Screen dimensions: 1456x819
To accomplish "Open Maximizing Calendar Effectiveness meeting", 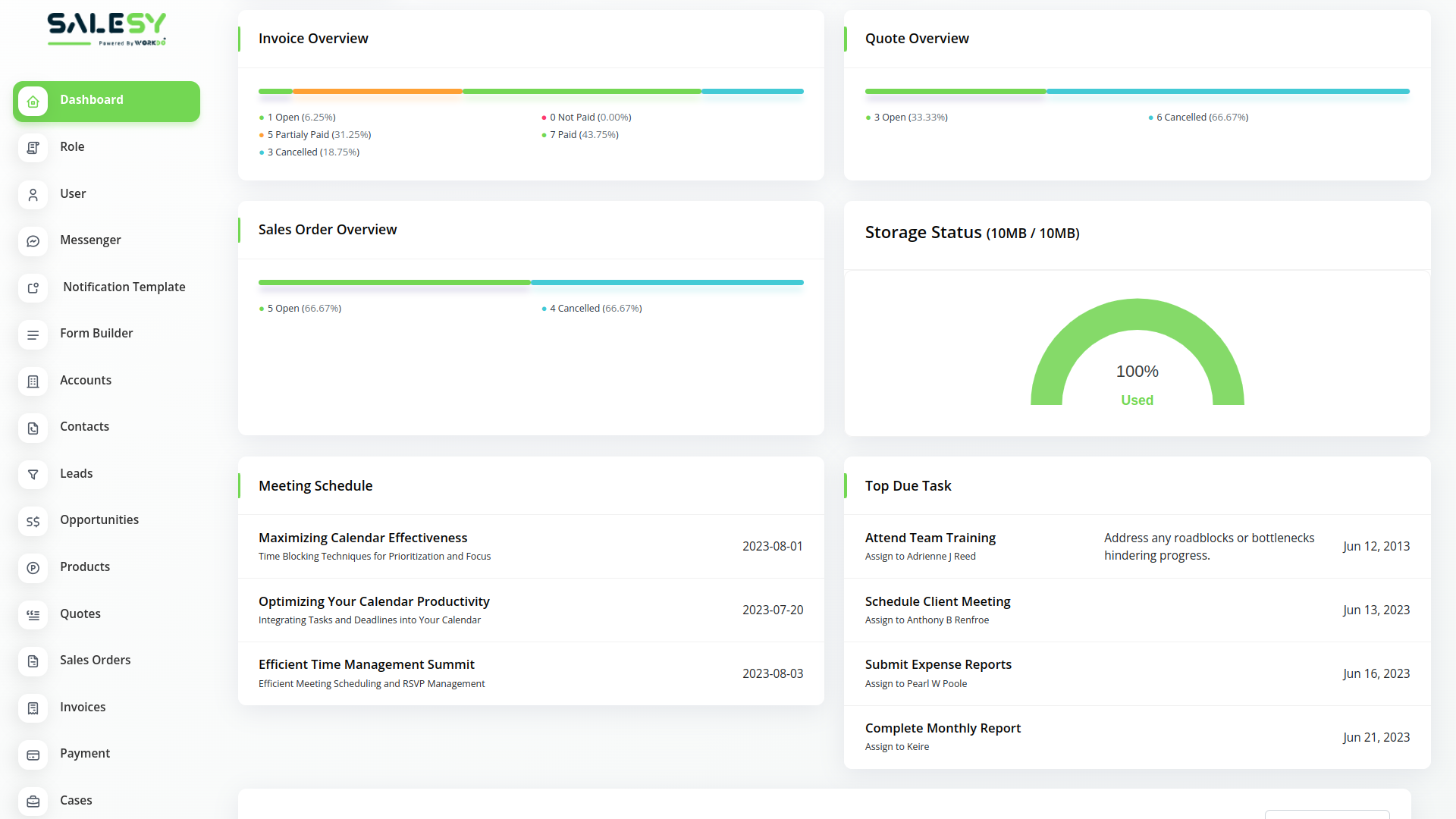I will point(362,538).
